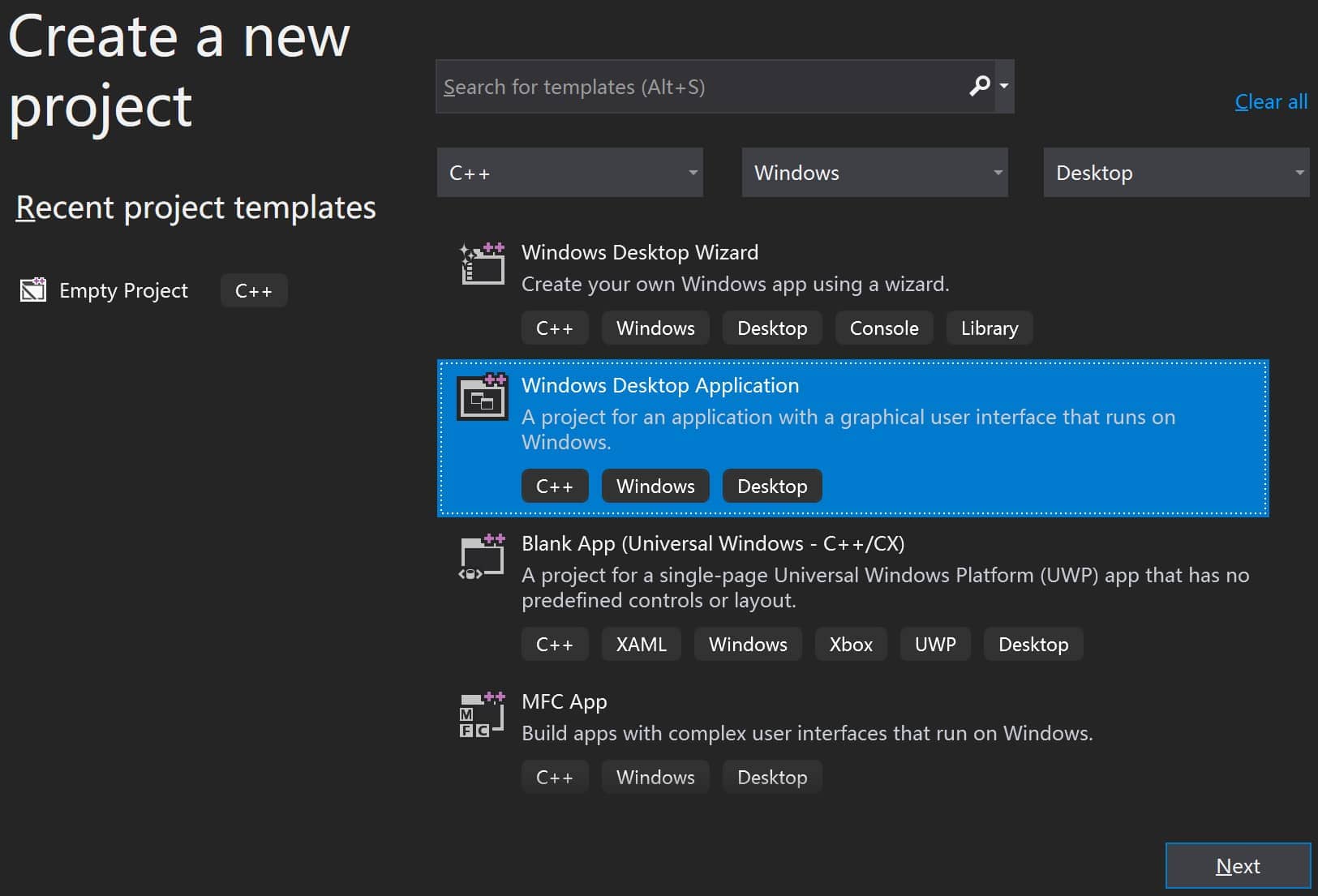Screen dimensions: 1318x896
Task: Expand the Windows platform filter dropdown
Action: point(874,173)
